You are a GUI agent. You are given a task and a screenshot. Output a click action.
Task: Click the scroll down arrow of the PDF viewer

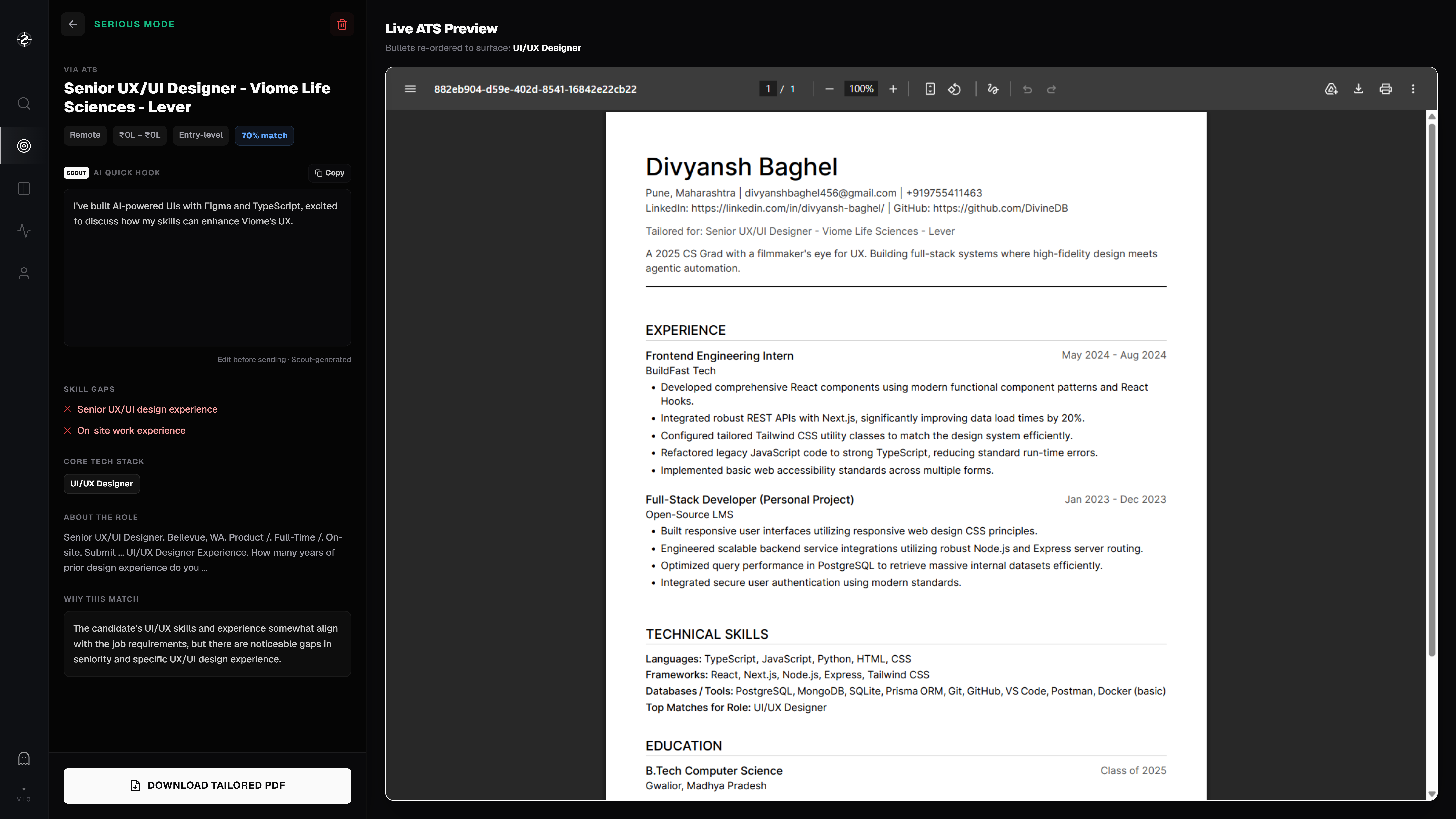click(x=1432, y=794)
